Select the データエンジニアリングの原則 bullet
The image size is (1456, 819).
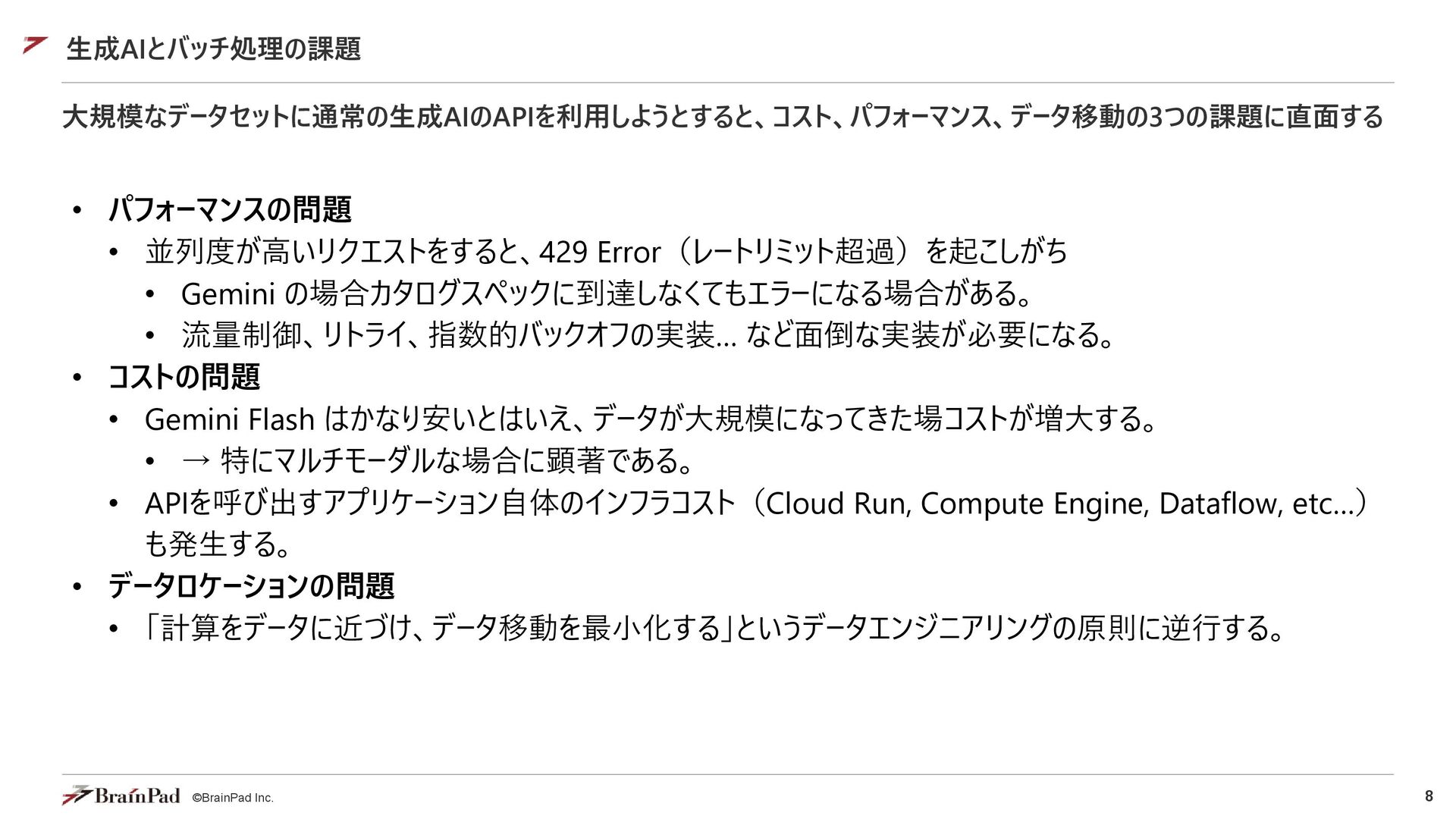pyautogui.click(x=714, y=628)
